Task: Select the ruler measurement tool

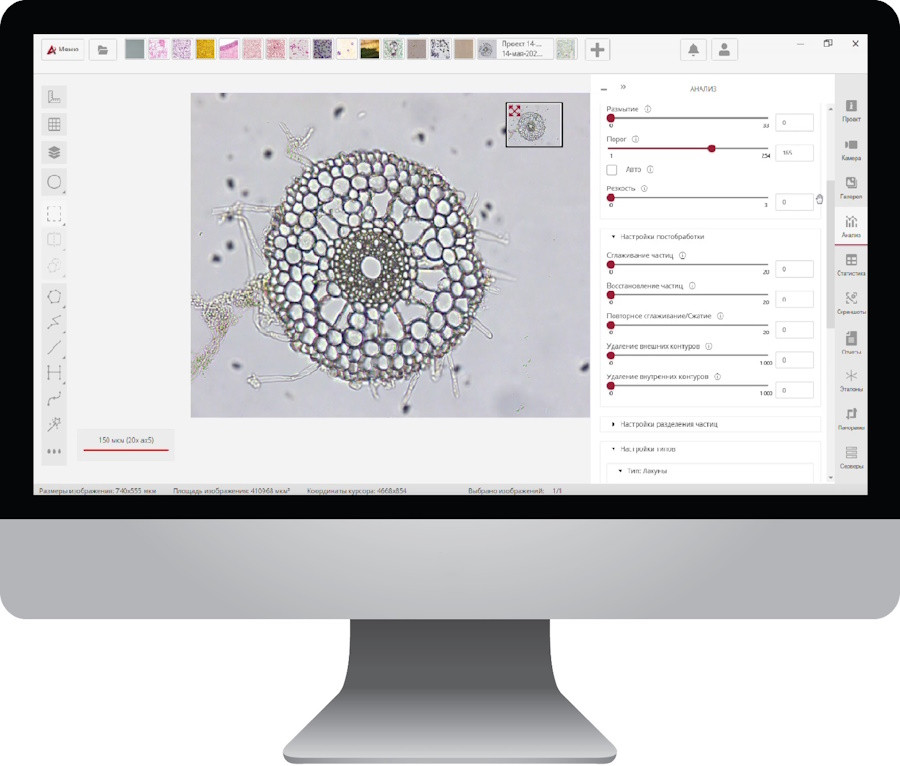Action: point(54,96)
